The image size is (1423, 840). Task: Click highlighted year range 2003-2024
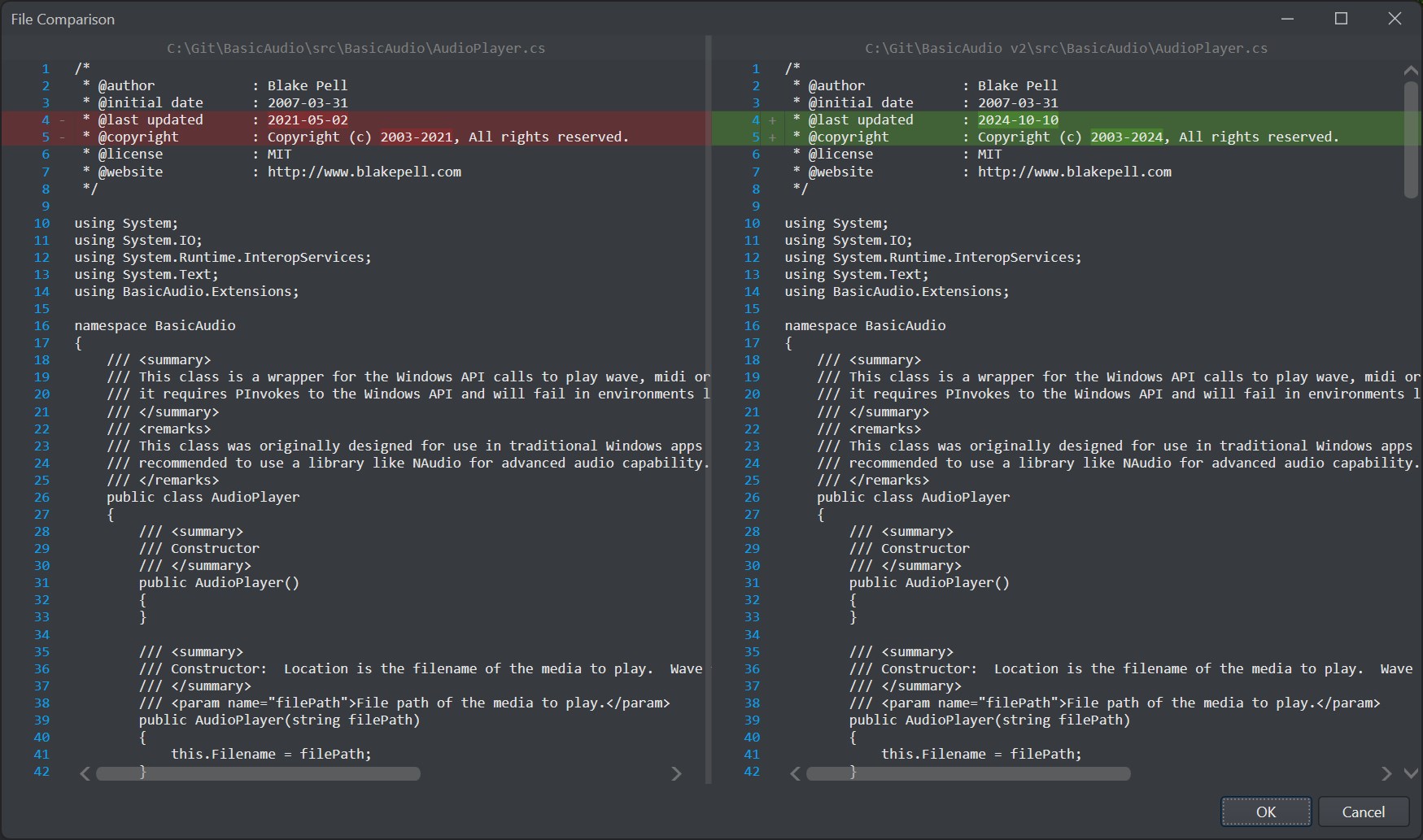point(1127,137)
